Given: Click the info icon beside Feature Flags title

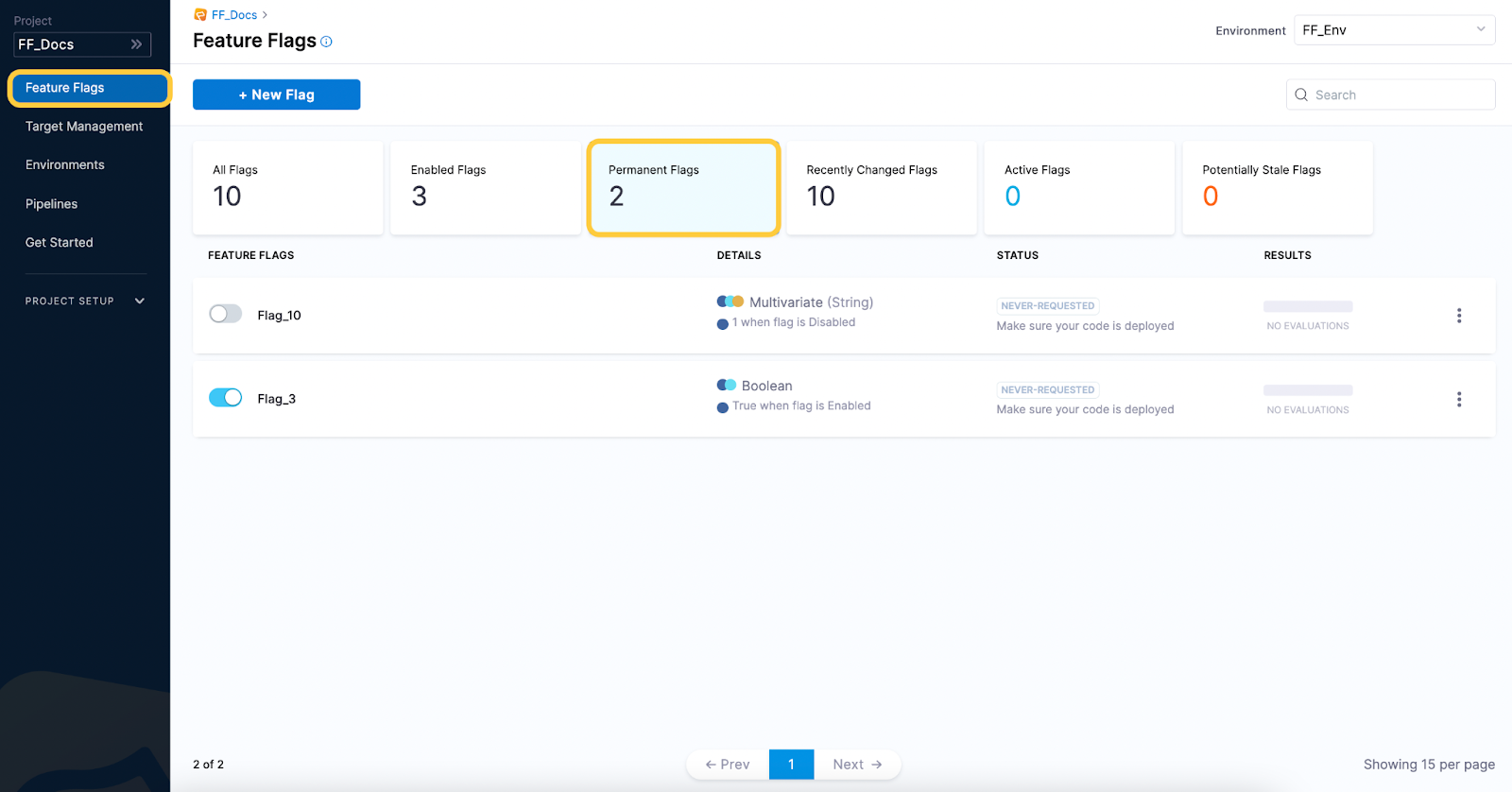Looking at the screenshot, I should [x=326, y=42].
